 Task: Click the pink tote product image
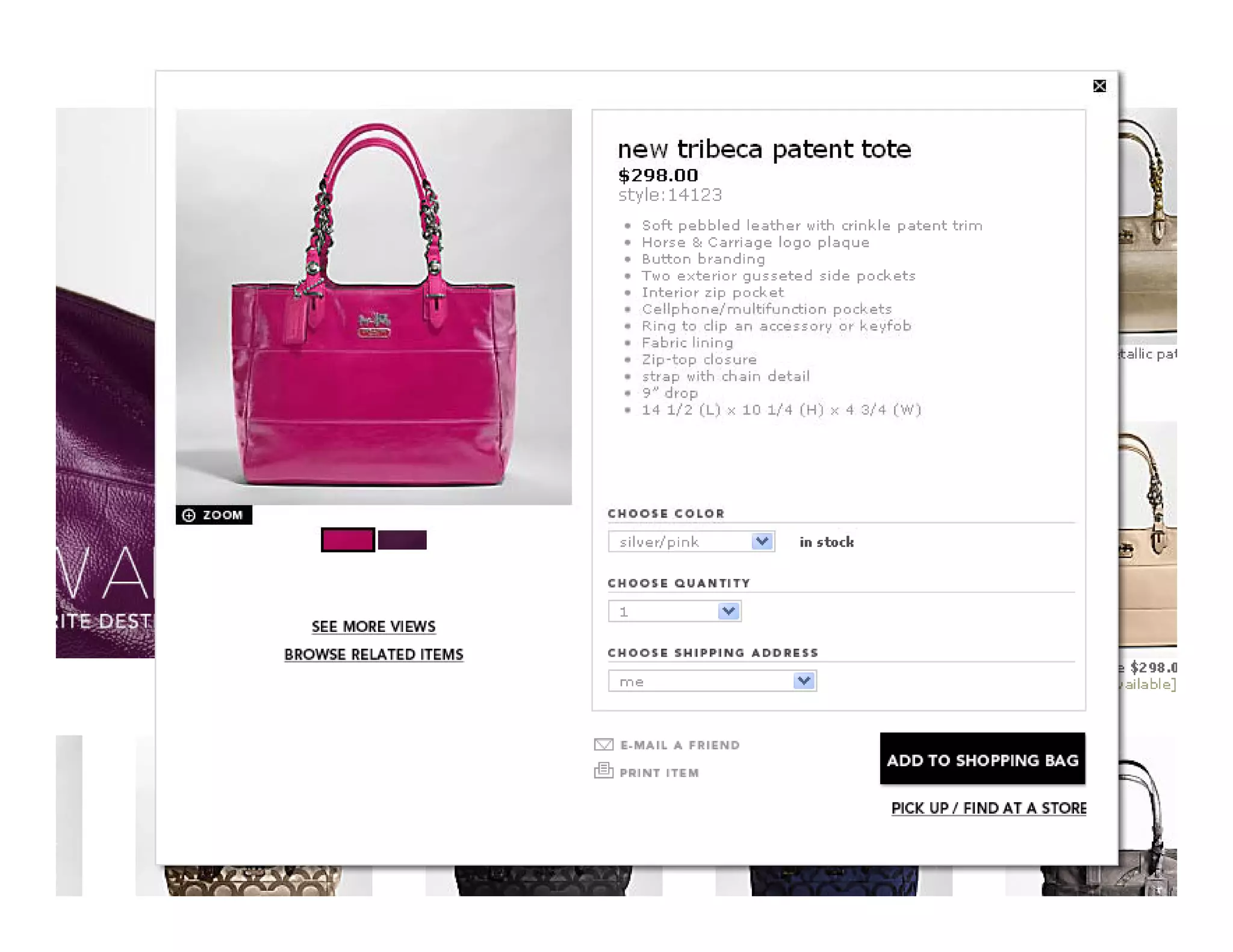(374, 307)
